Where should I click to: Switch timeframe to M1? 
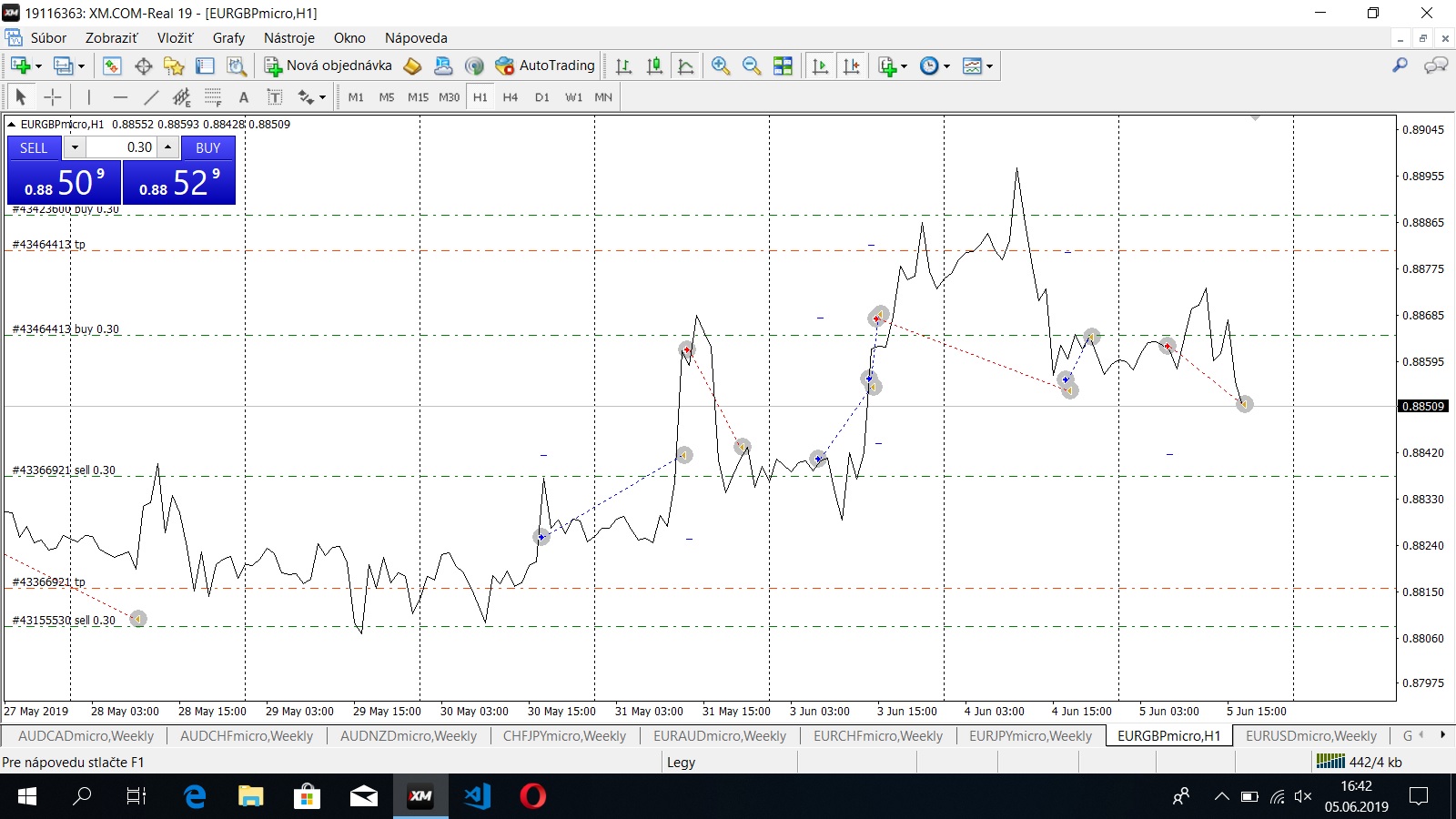tap(356, 96)
